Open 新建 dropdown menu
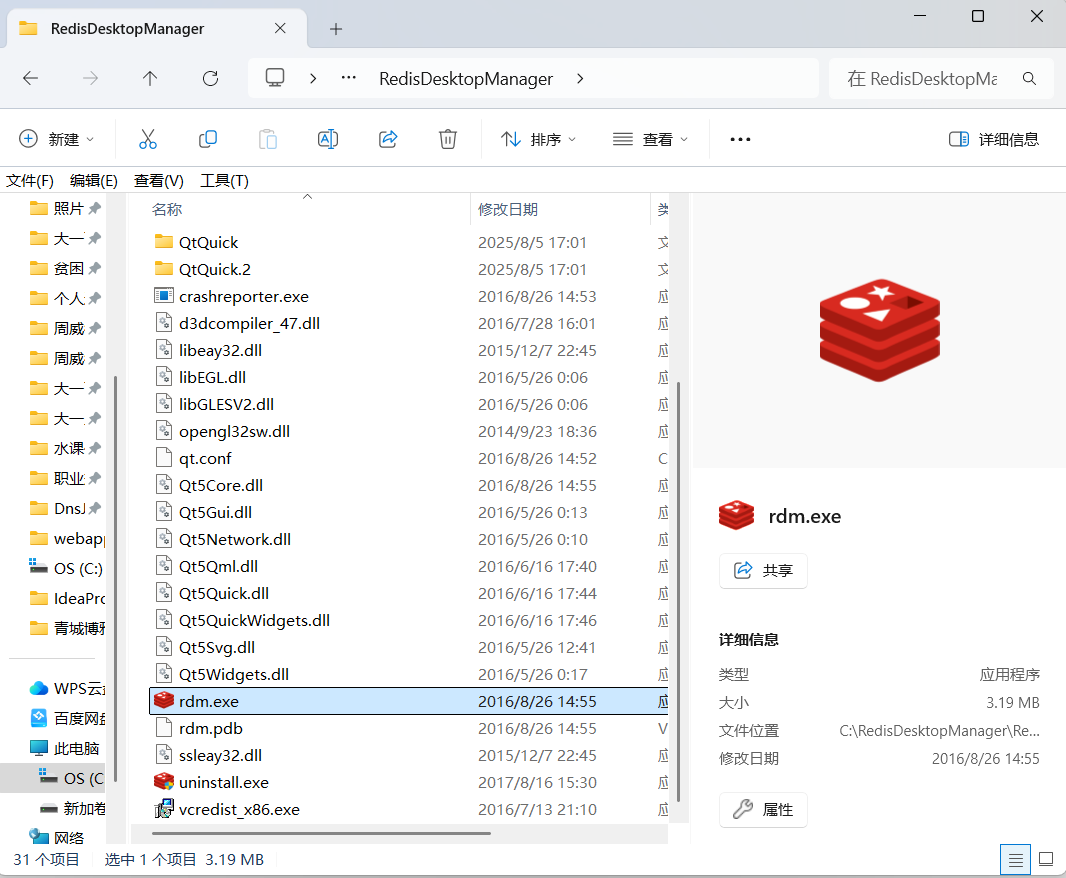Image resolution: width=1066 pixels, height=878 pixels. click(x=56, y=139)
